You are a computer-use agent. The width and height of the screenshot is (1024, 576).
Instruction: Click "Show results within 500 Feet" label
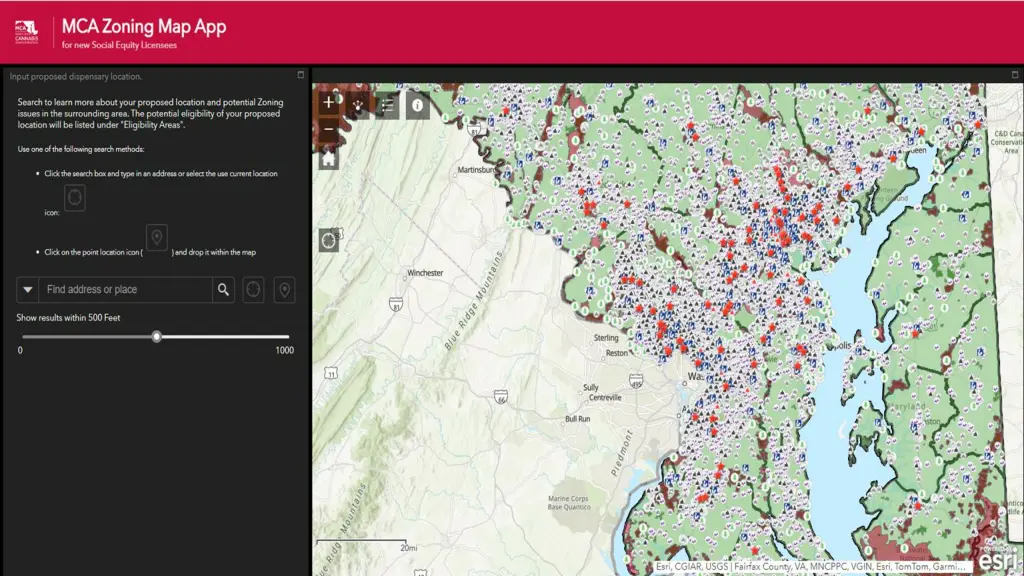pyautogui.click(x=69, y=317)
